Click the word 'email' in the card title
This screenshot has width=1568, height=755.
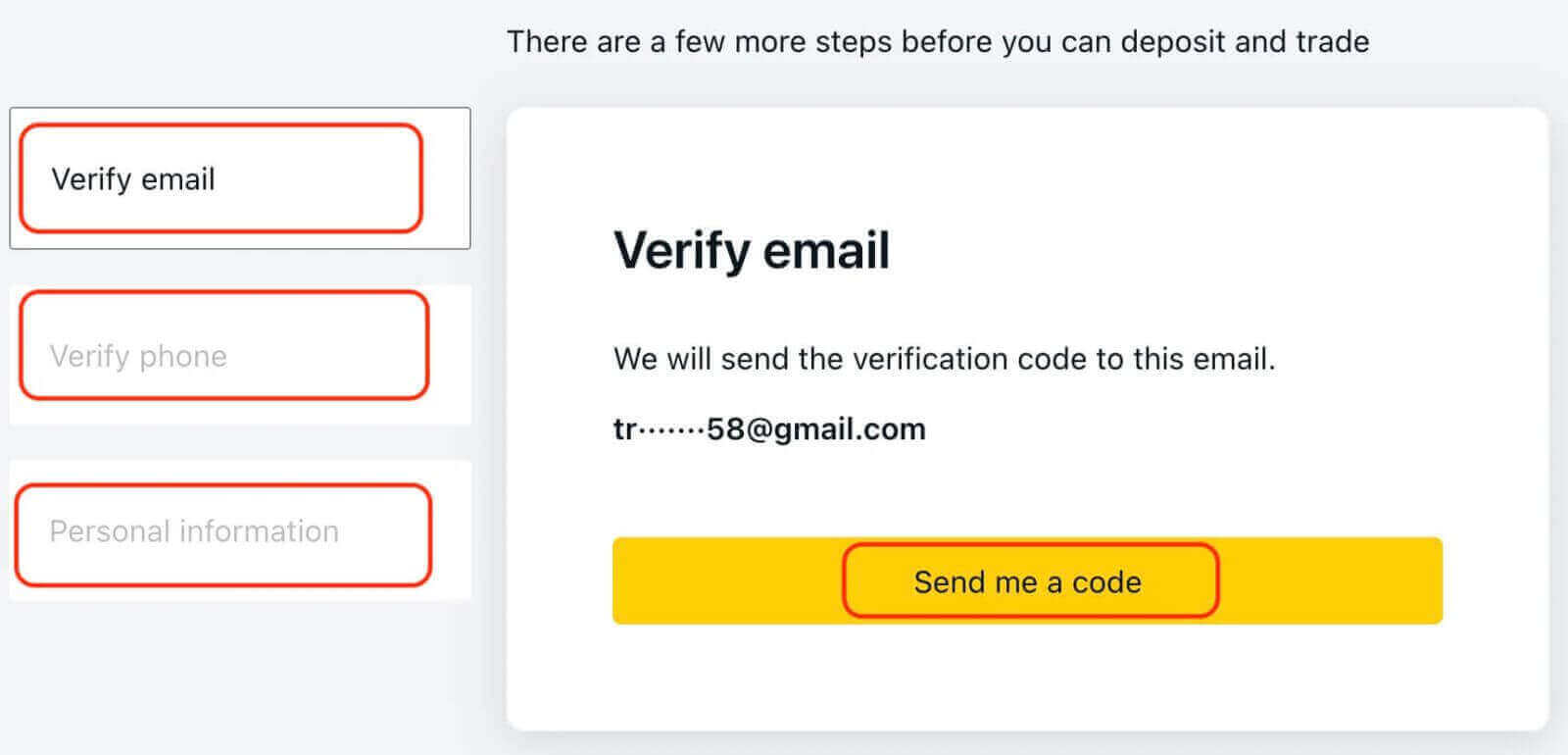click(x=826, y=250)
